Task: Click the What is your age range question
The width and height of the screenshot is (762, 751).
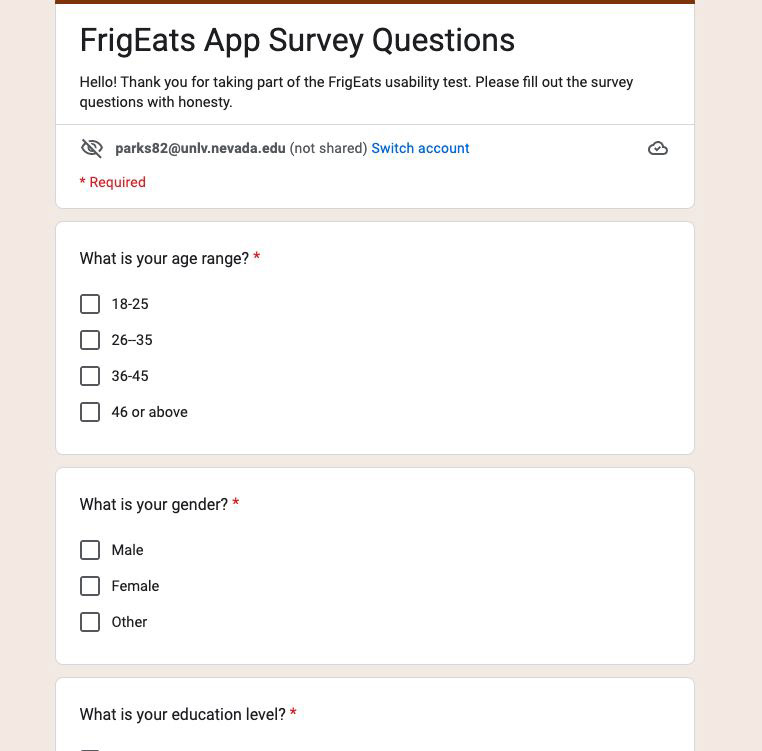Action: [x=164, y=258]
